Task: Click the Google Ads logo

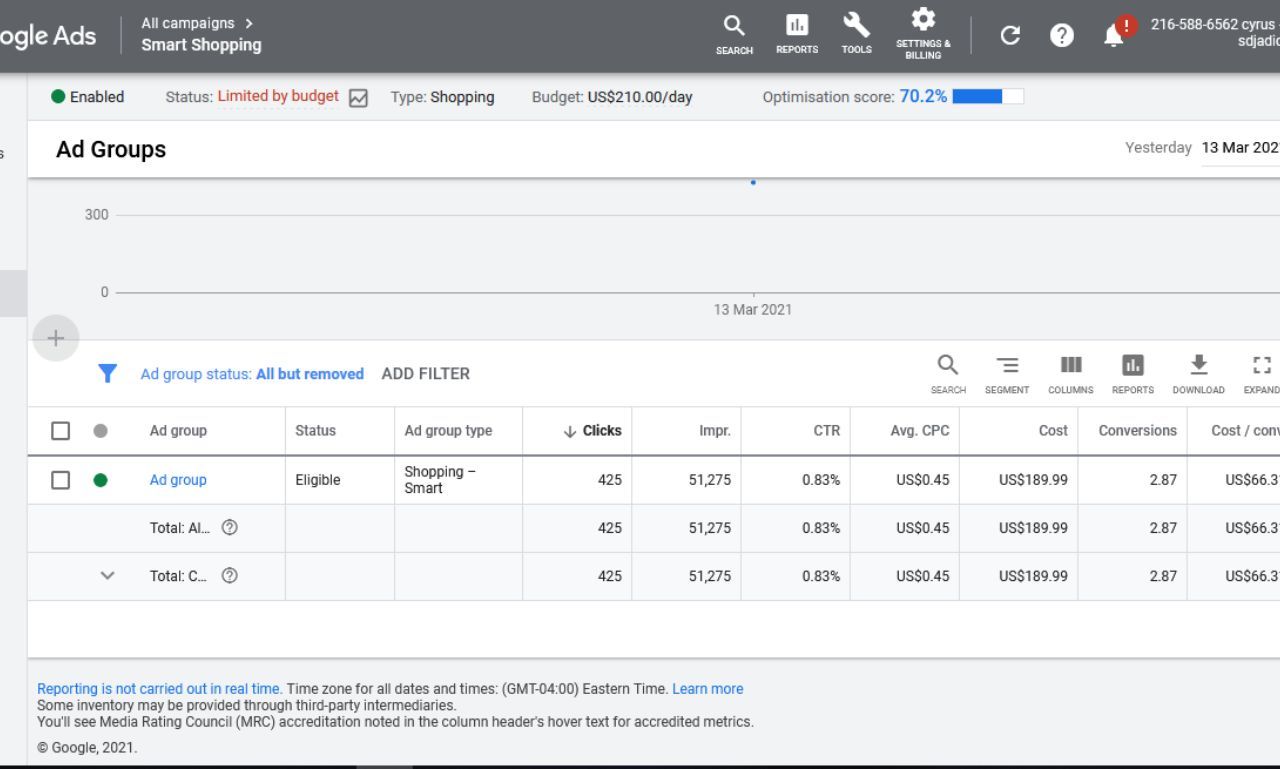Action: [x=48, y=36]
